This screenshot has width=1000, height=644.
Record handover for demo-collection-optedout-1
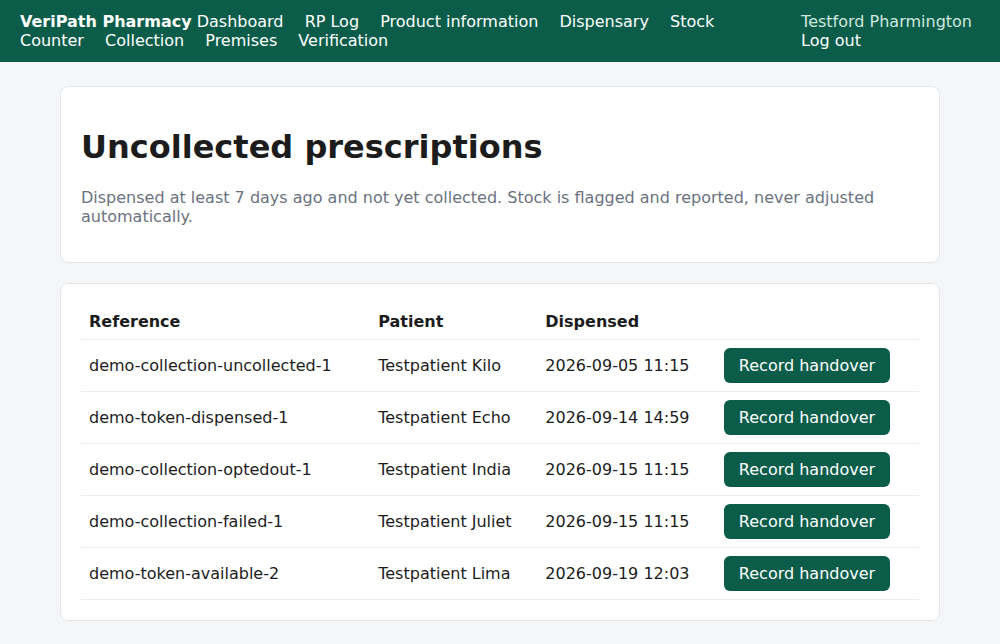(x=807, y=469)
